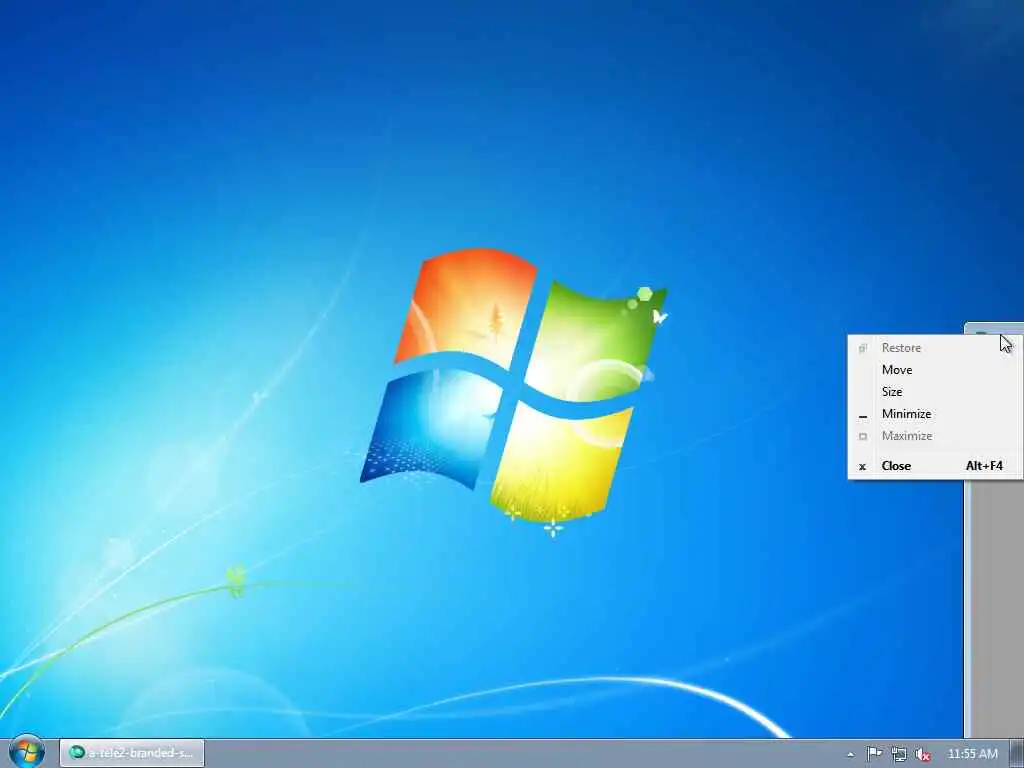Screen dimensions: 1024x768
Task: Show hidden tray icons arrow
Action: tap(850, 754)
